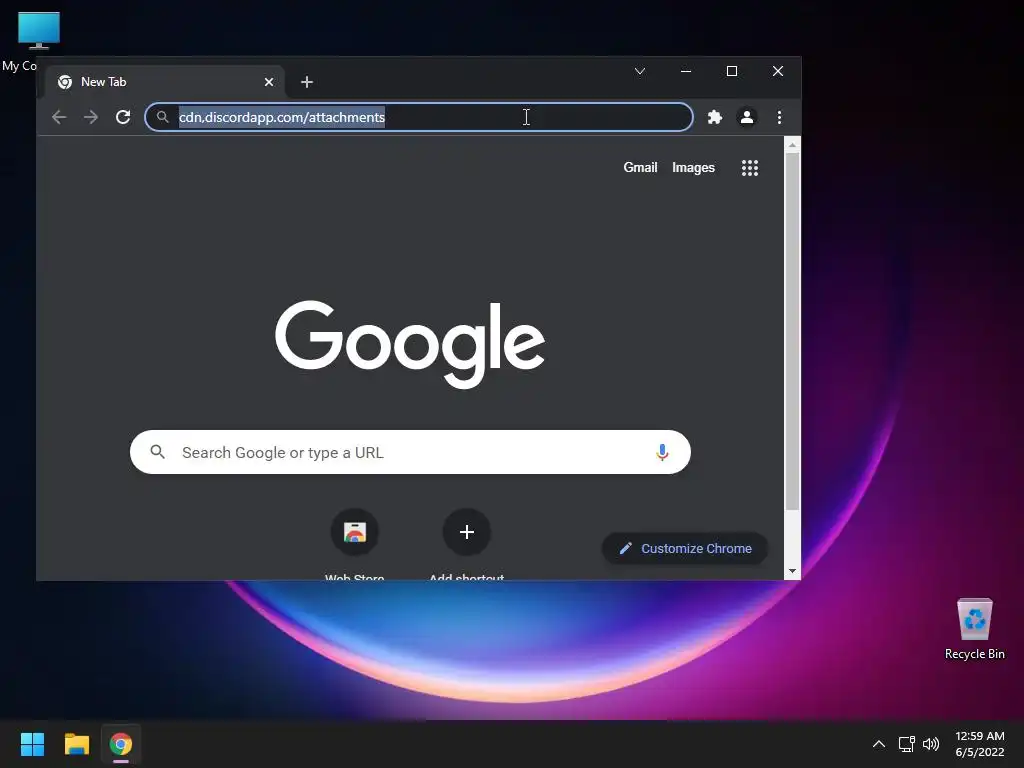Click the Customize Chrome button
The width and height of the screenshot is (1024, 768).
(x=684, y=549)
